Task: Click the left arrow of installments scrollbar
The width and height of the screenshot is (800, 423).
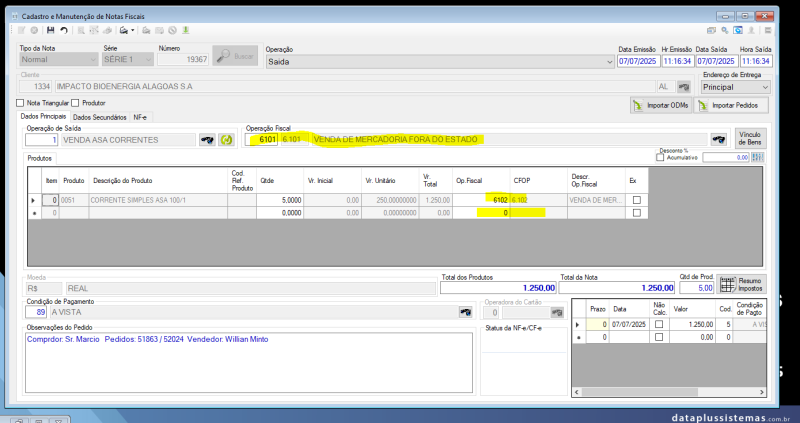Action: (x=577, y=392)
